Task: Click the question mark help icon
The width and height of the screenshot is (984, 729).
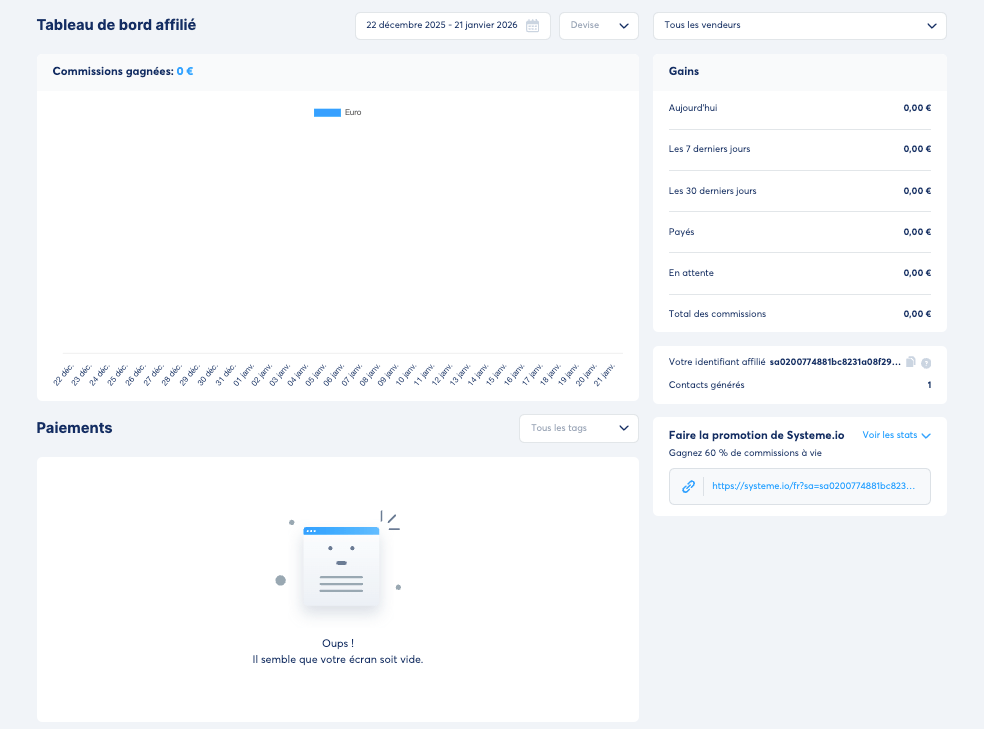Action: 926,363
